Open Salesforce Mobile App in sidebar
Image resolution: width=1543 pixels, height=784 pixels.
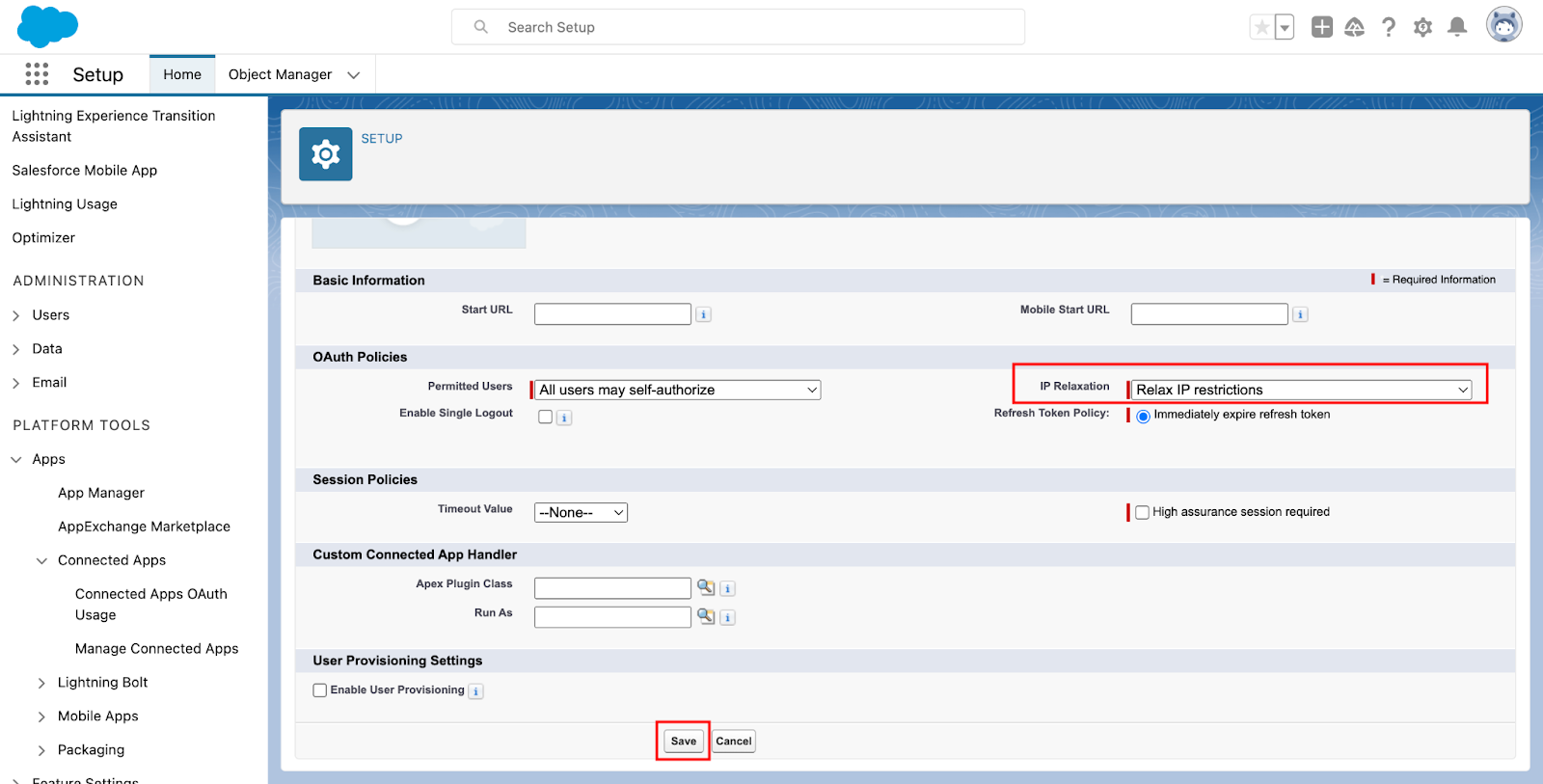[85, 171]
